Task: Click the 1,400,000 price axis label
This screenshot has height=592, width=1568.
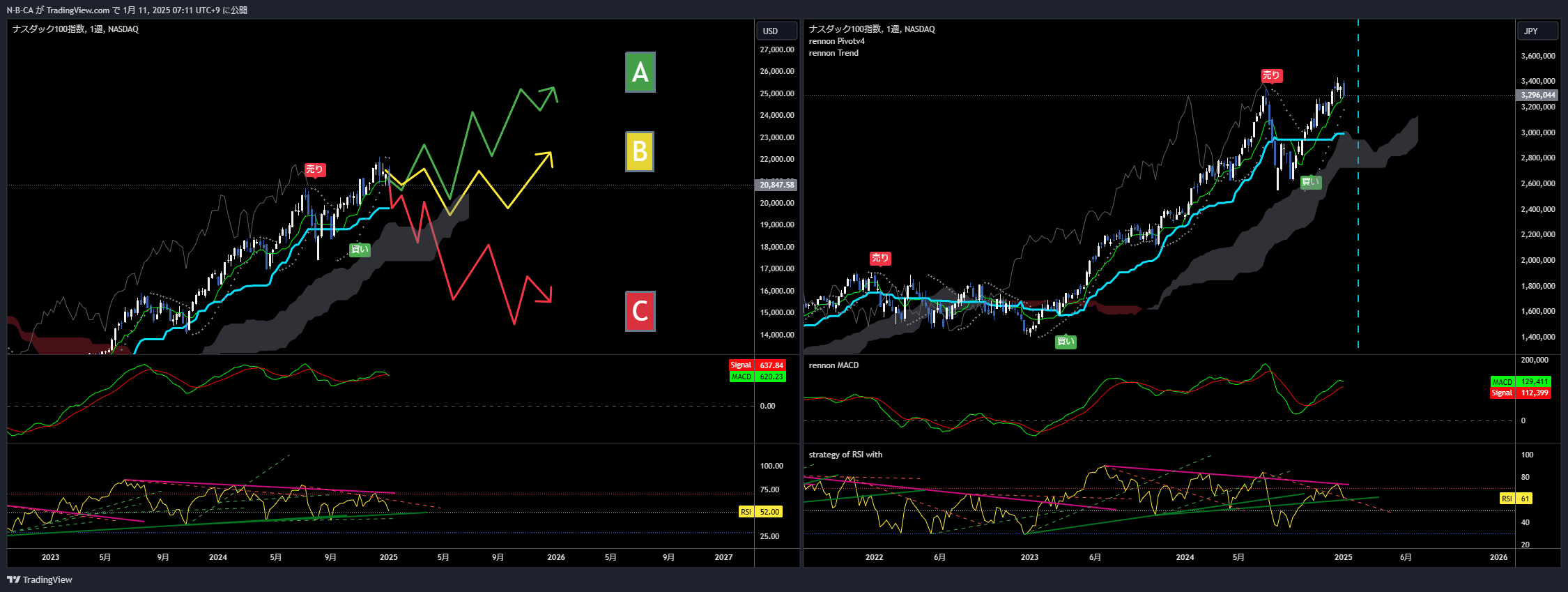Action: click(x=1538, y=337)
